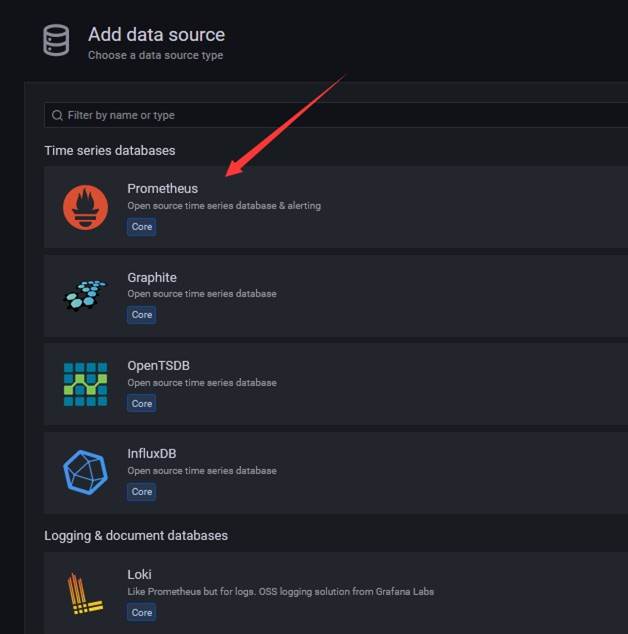Screen dimensions: 628x634
Task: Click the OpenTSDB grid logo icon
Action: 85,384
